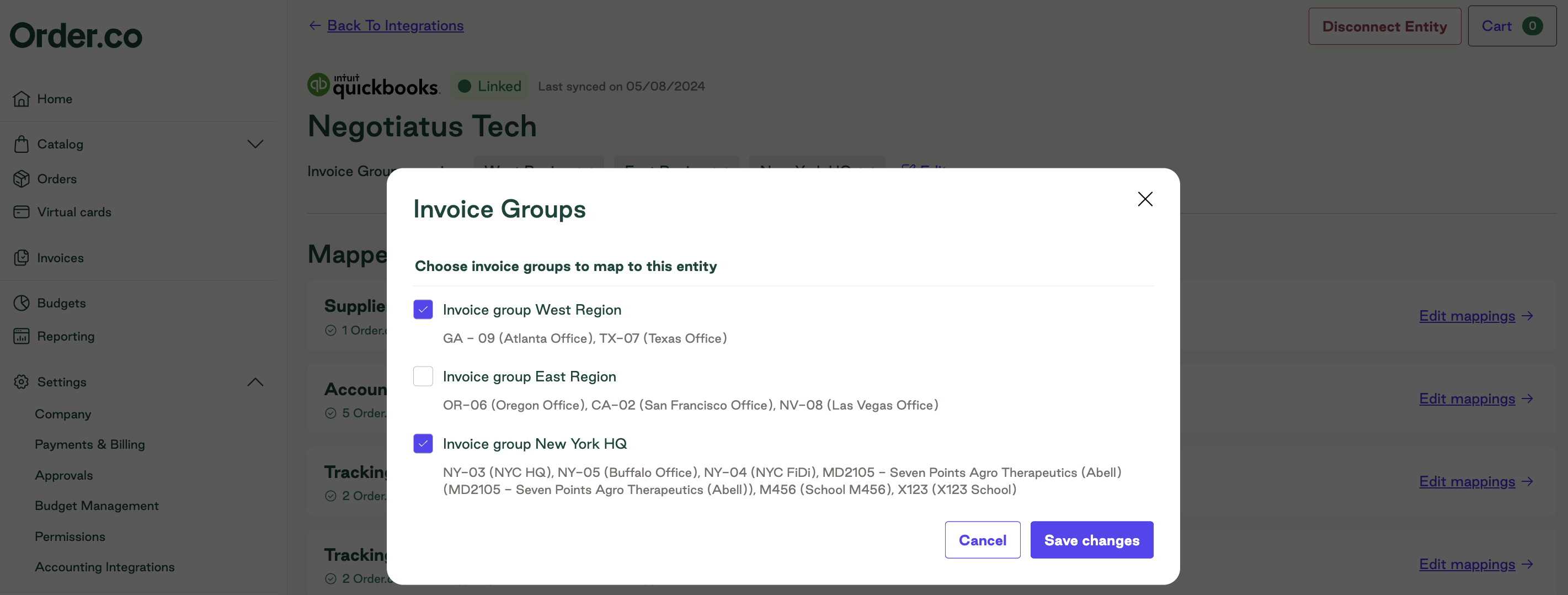Click the Virtual cards icon
Viewport: 1568px width, 595px height.
(22, 212)
